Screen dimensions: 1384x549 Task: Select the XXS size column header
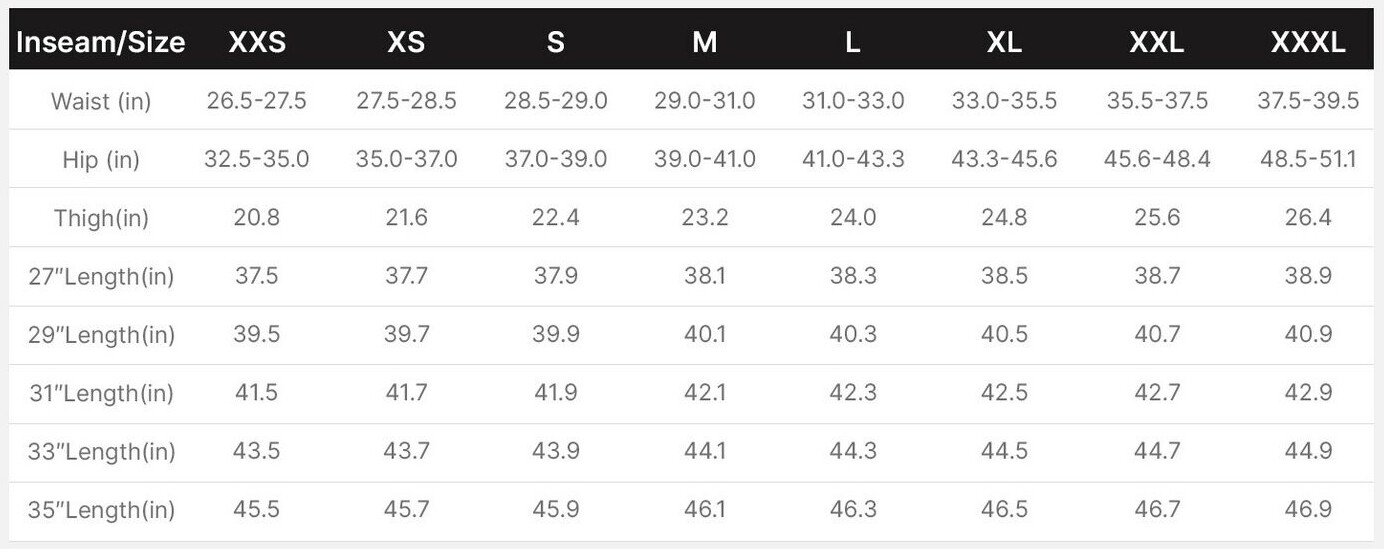tap(257, 42)
